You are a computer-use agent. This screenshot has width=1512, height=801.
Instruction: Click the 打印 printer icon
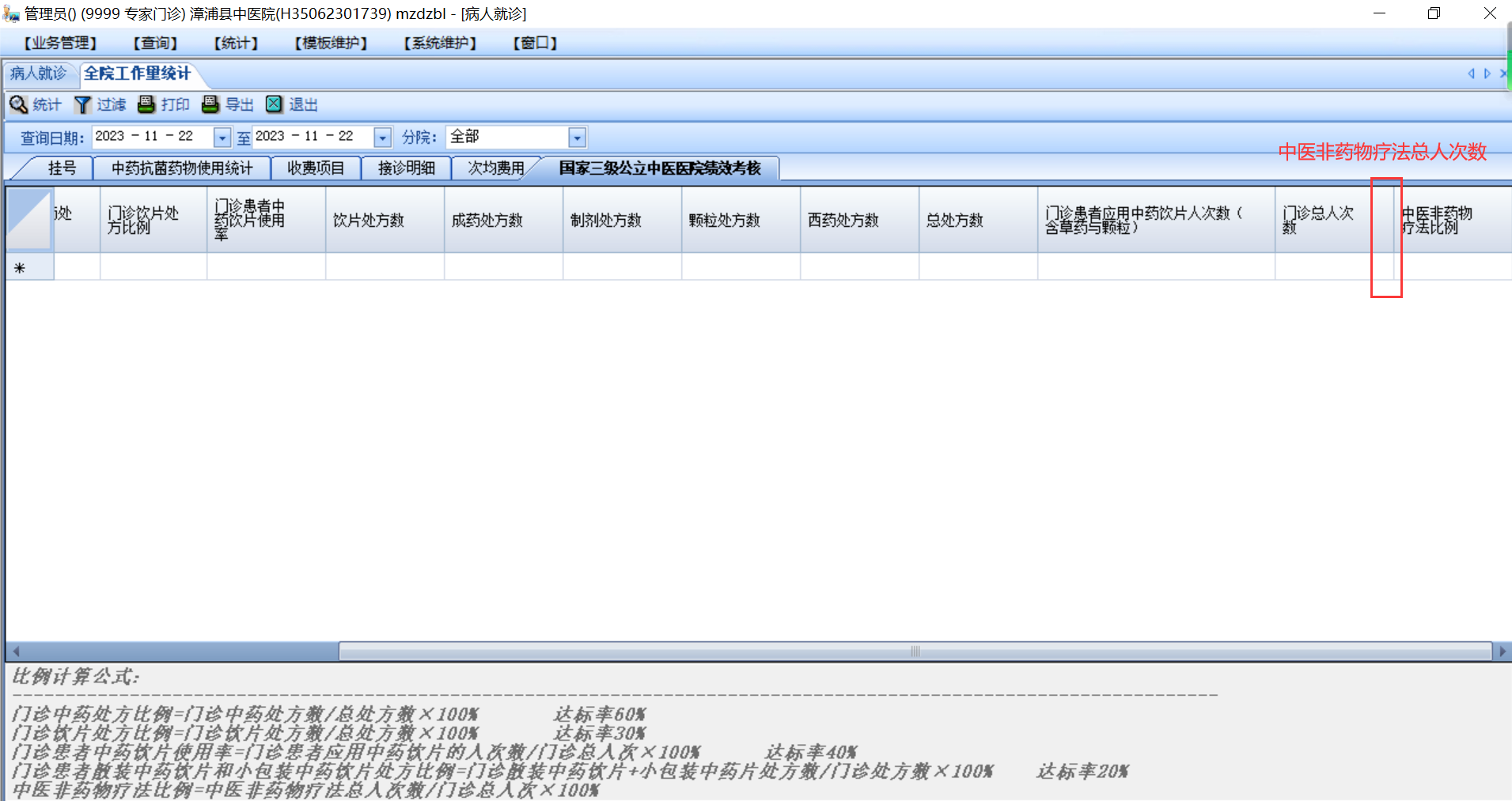(146, 104)
